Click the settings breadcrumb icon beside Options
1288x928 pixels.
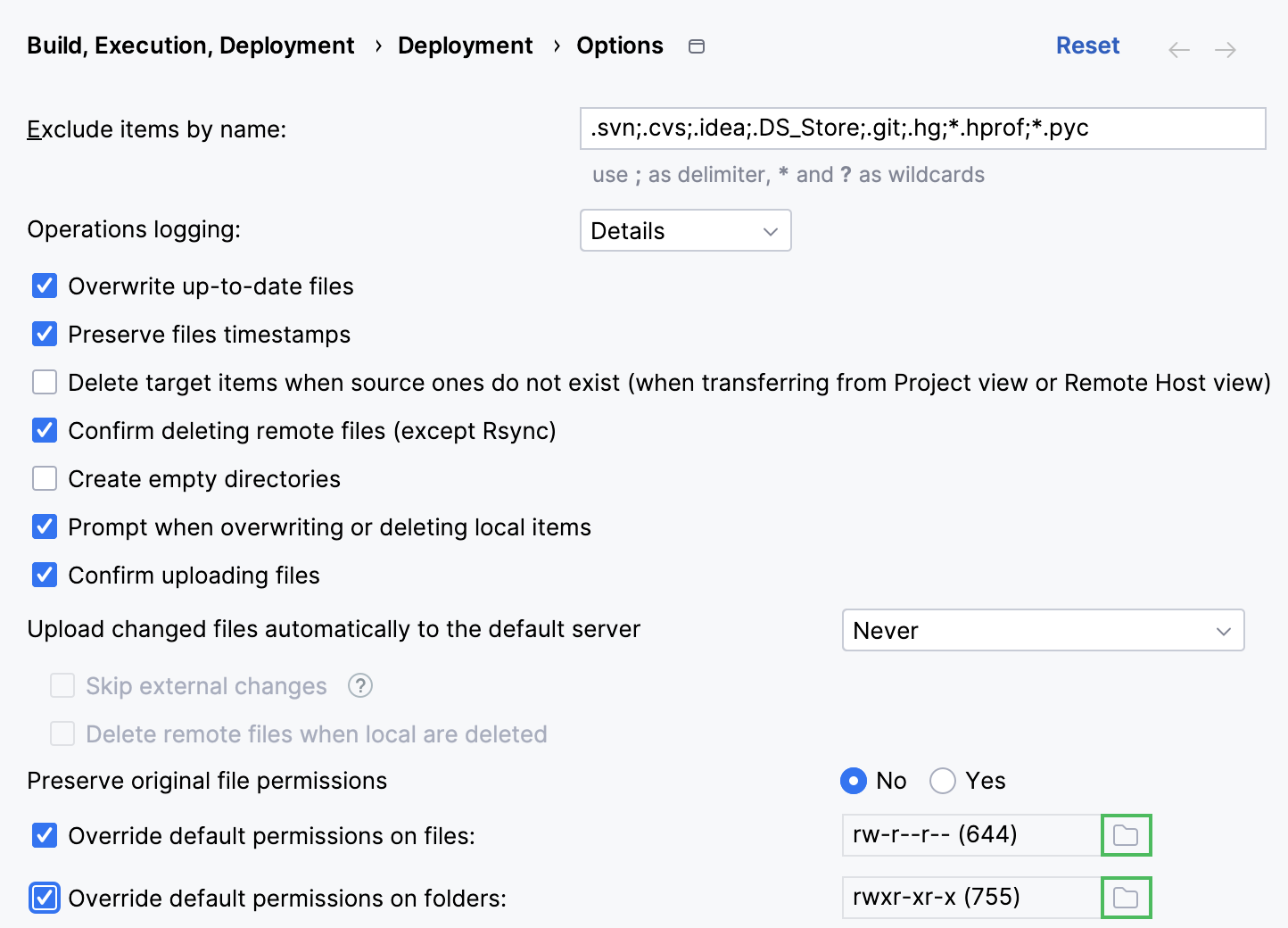click(697, 46)
